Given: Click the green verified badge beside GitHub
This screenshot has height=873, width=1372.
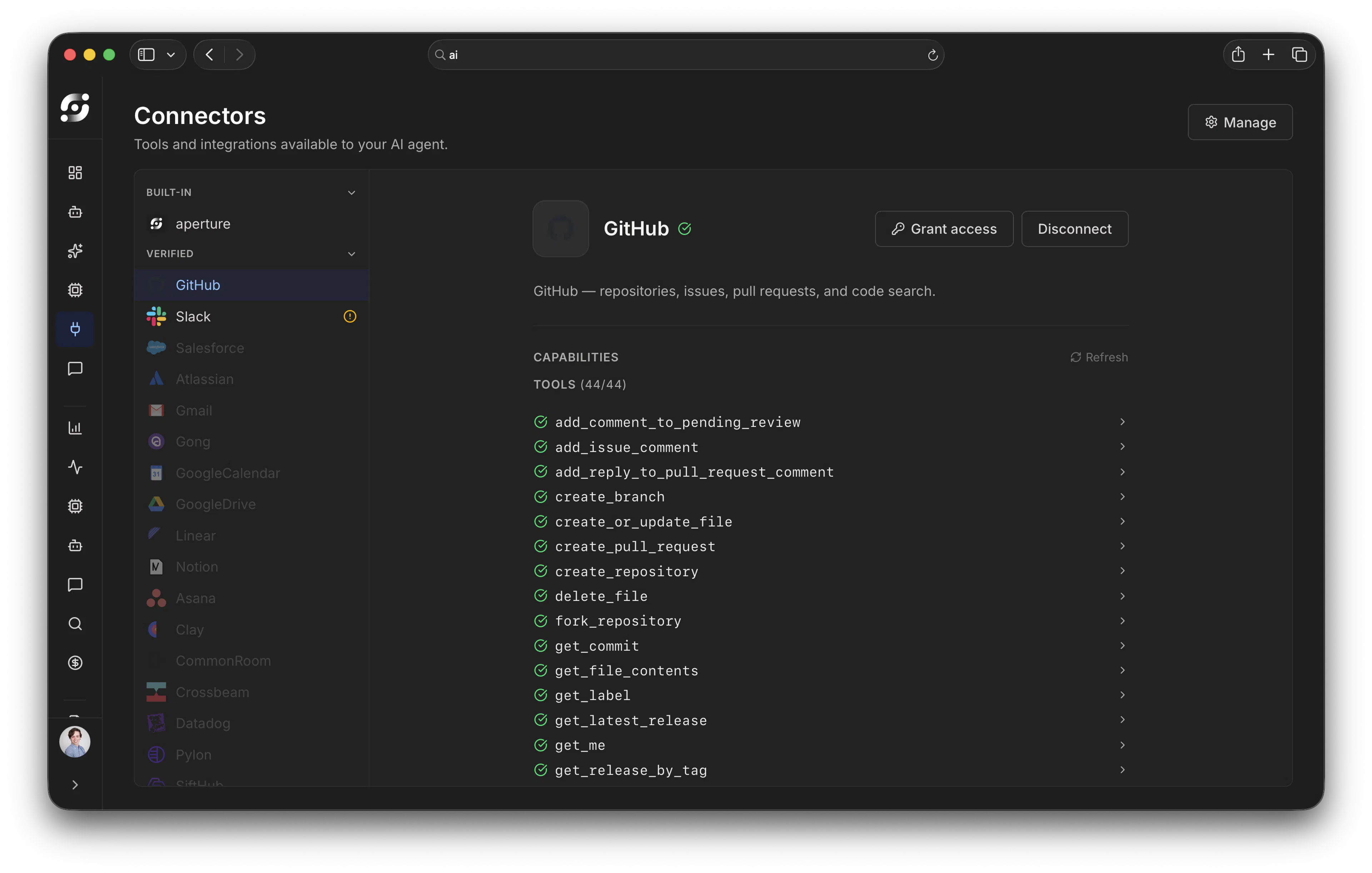Looking at the screenshot, I should 685,229.
